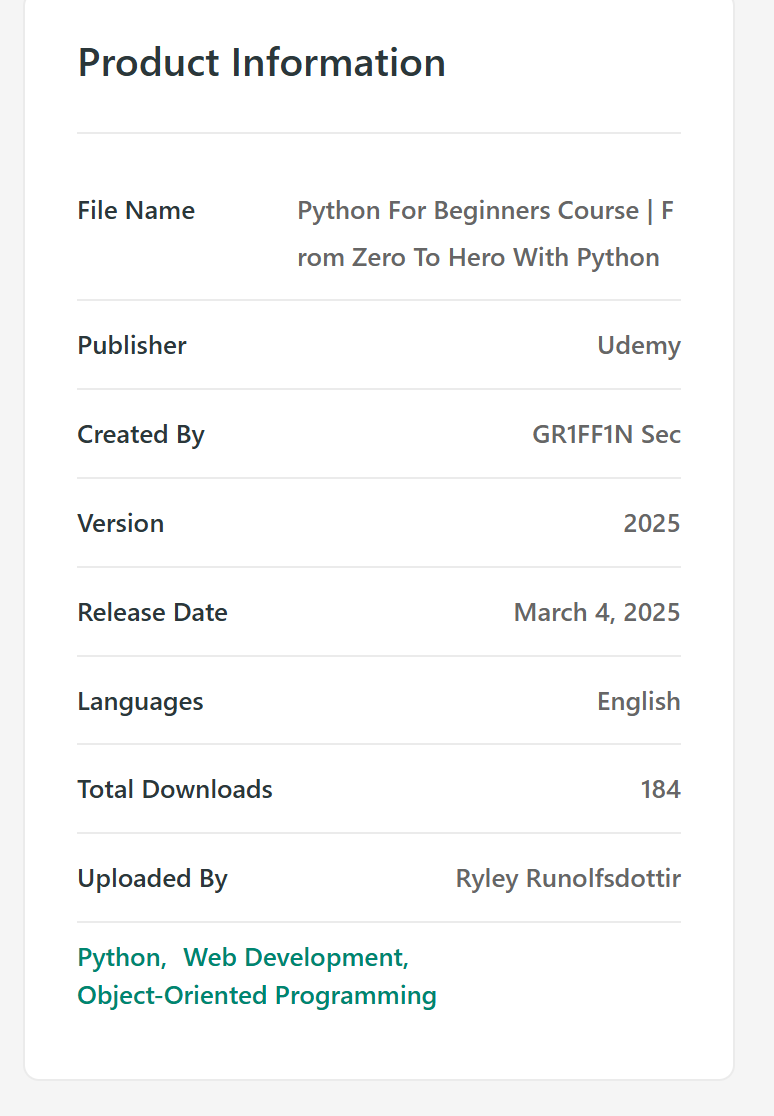The image size is (774, 1116).
Task: Select the publisher value 'Udemy'
Action: [639, 345]
